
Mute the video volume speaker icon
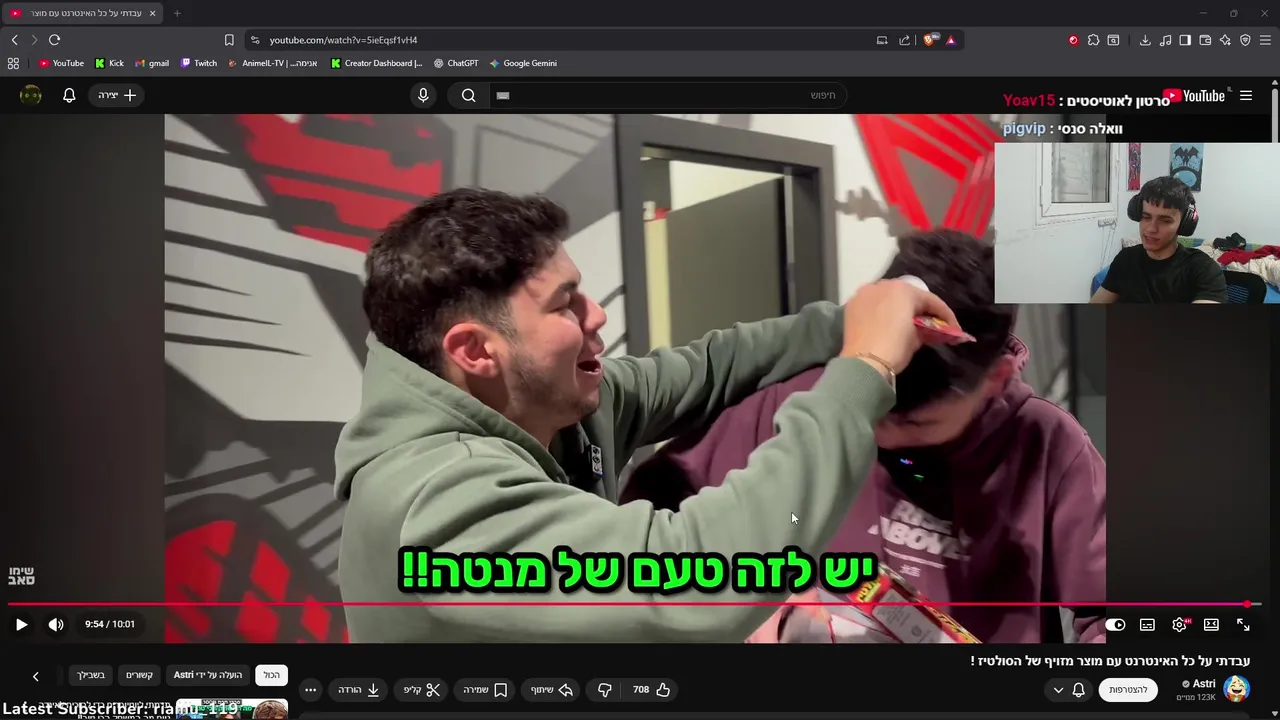56,624
